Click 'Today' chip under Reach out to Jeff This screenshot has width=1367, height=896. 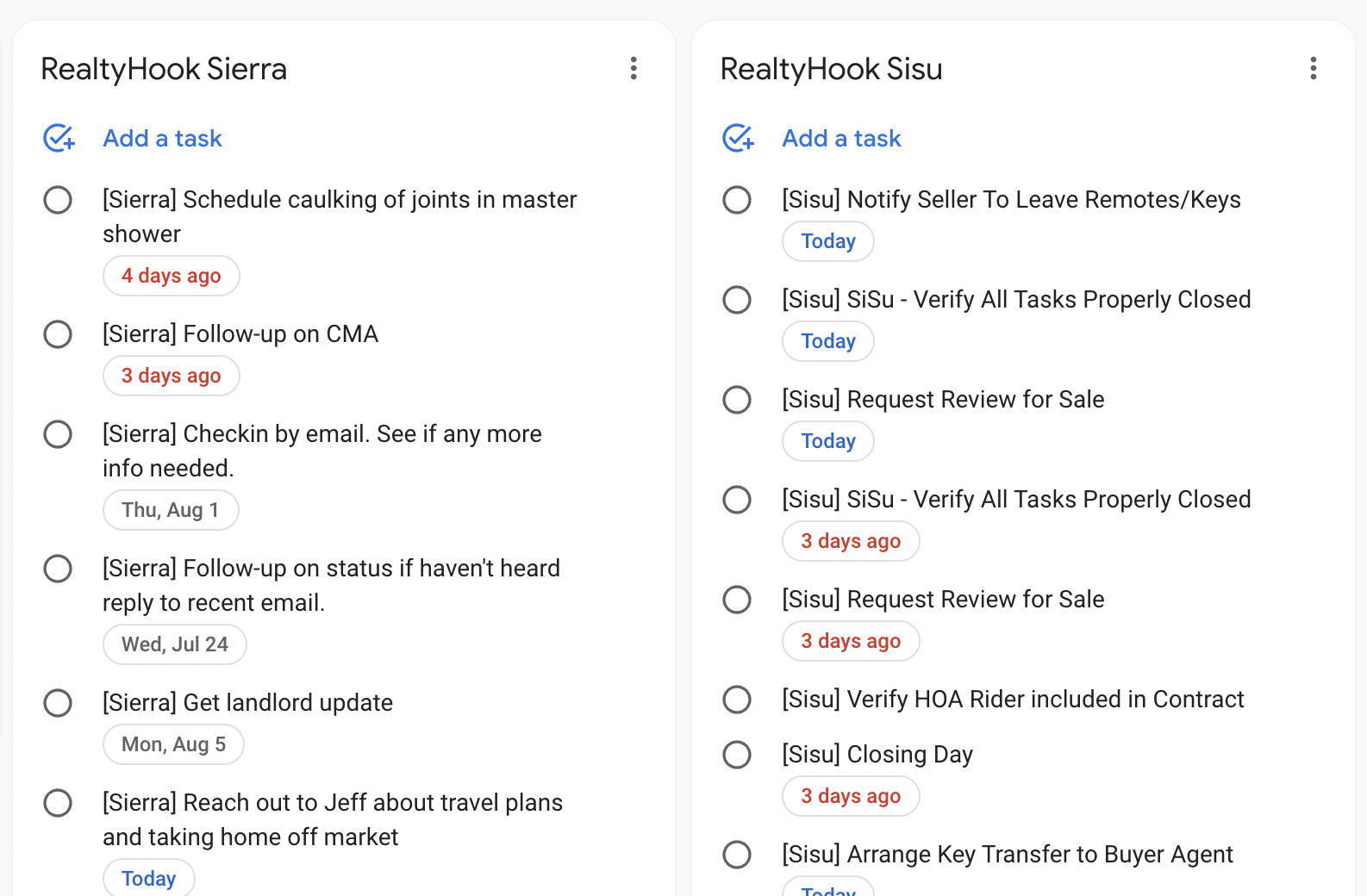(x=149, y=878)
